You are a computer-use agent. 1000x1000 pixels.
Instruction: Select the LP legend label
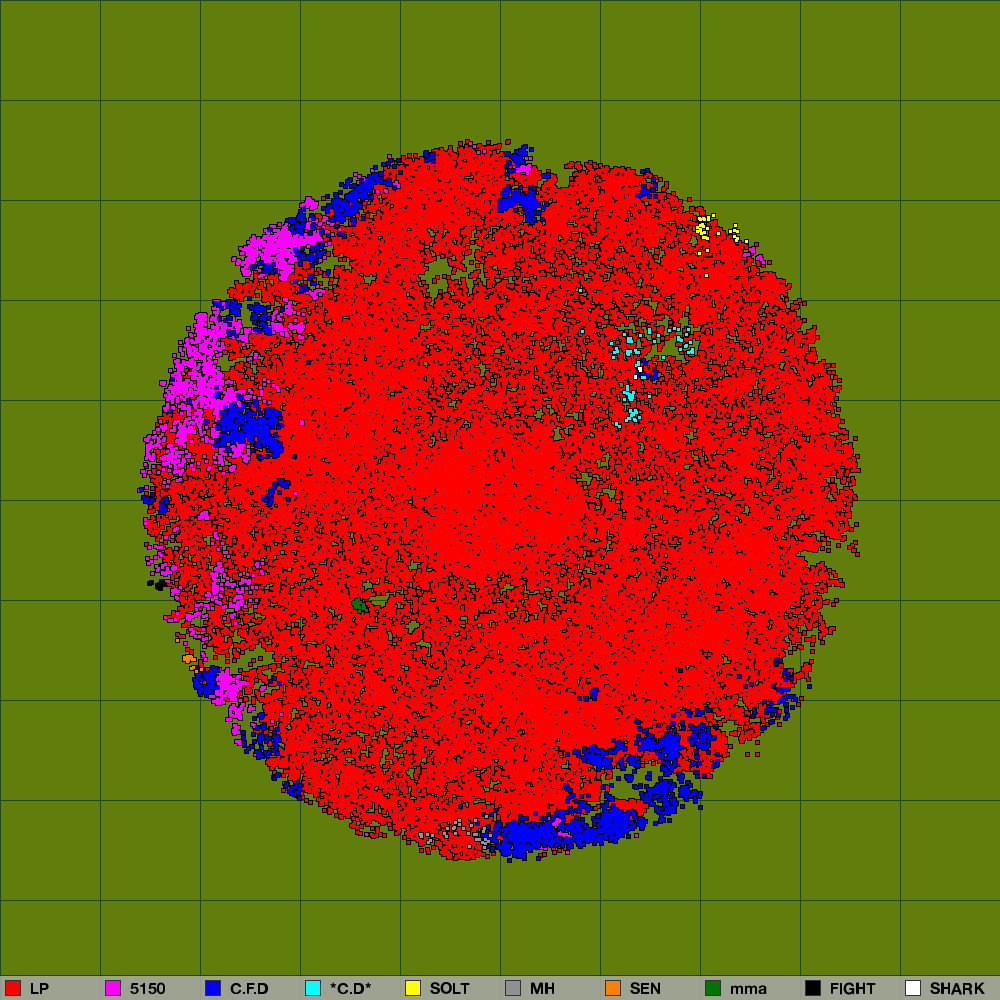tap(39, 989)
